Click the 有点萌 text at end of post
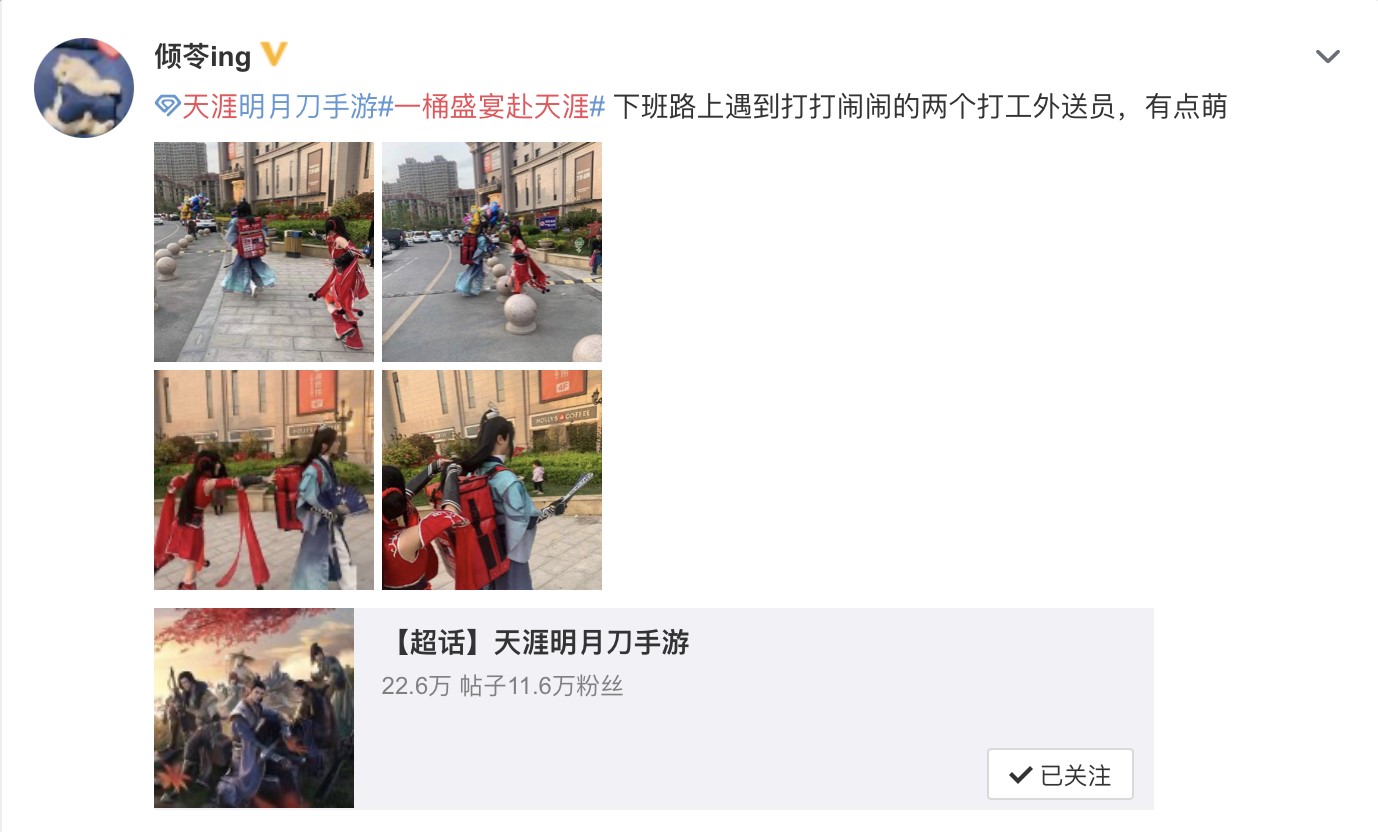1378x832 pixels. [1186, 107]
